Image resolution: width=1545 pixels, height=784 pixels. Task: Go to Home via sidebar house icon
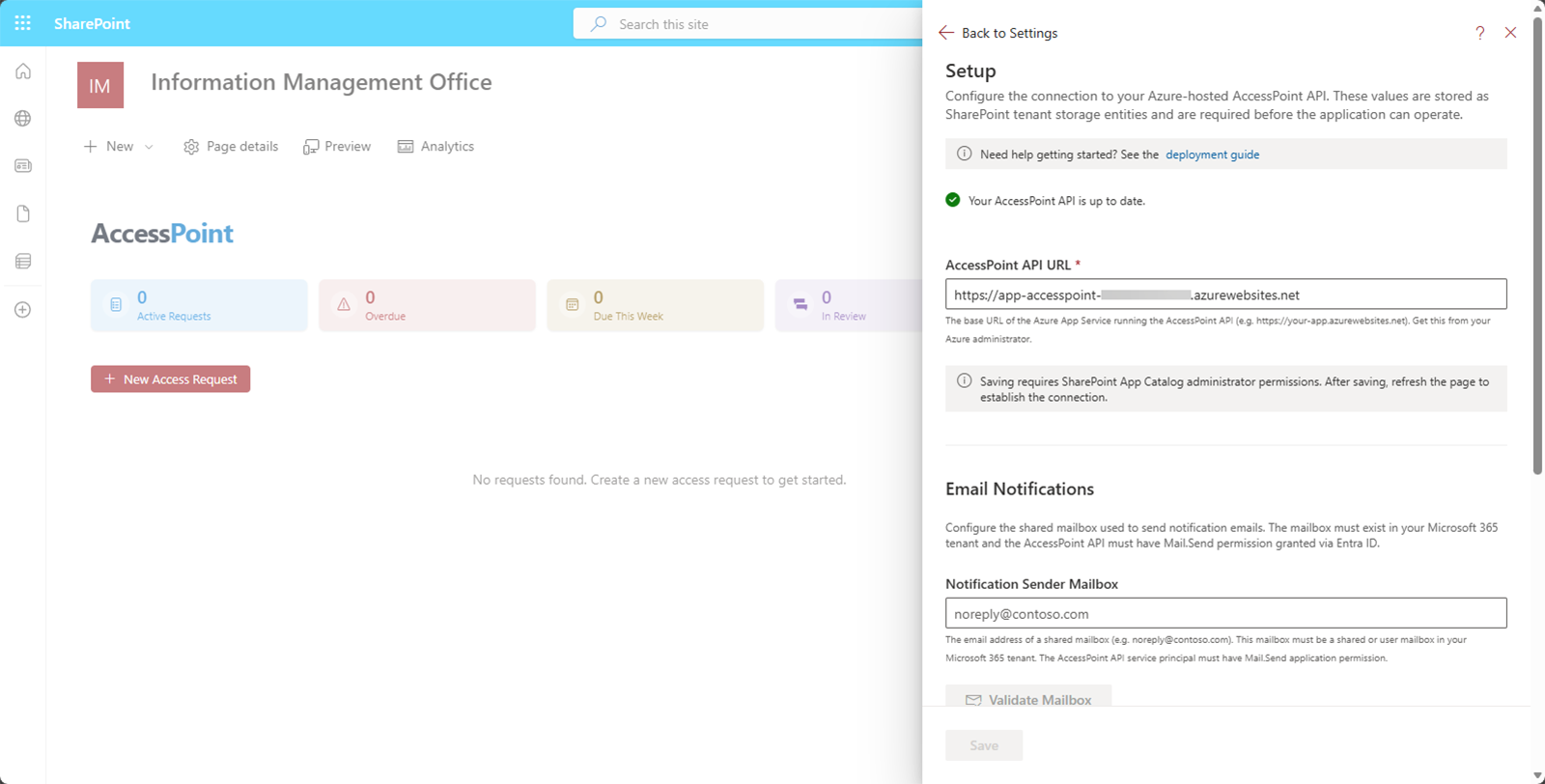pyautogui.click(x=23, y=71)
